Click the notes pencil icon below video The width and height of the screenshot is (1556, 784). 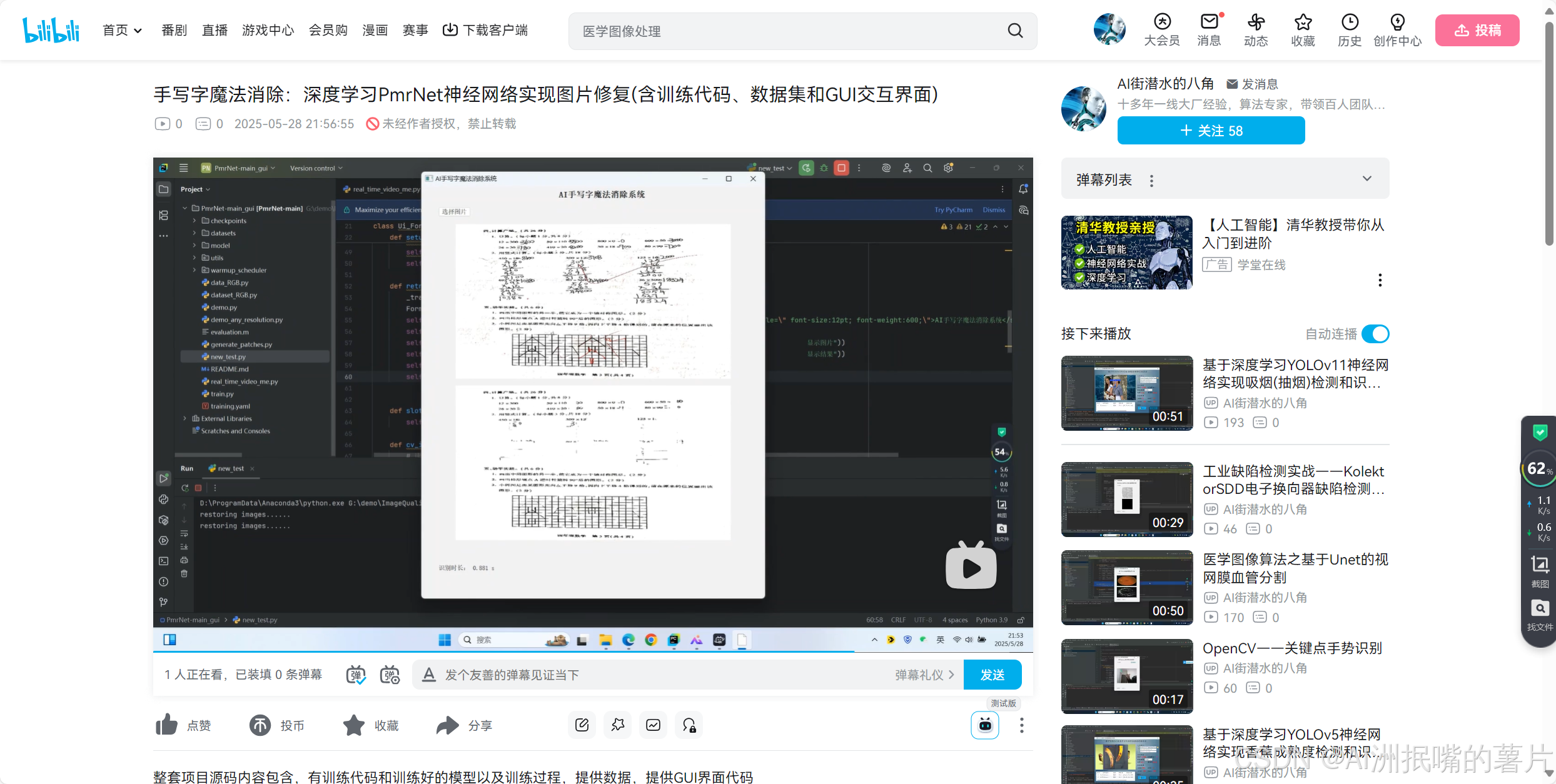[x=582, y=725]
